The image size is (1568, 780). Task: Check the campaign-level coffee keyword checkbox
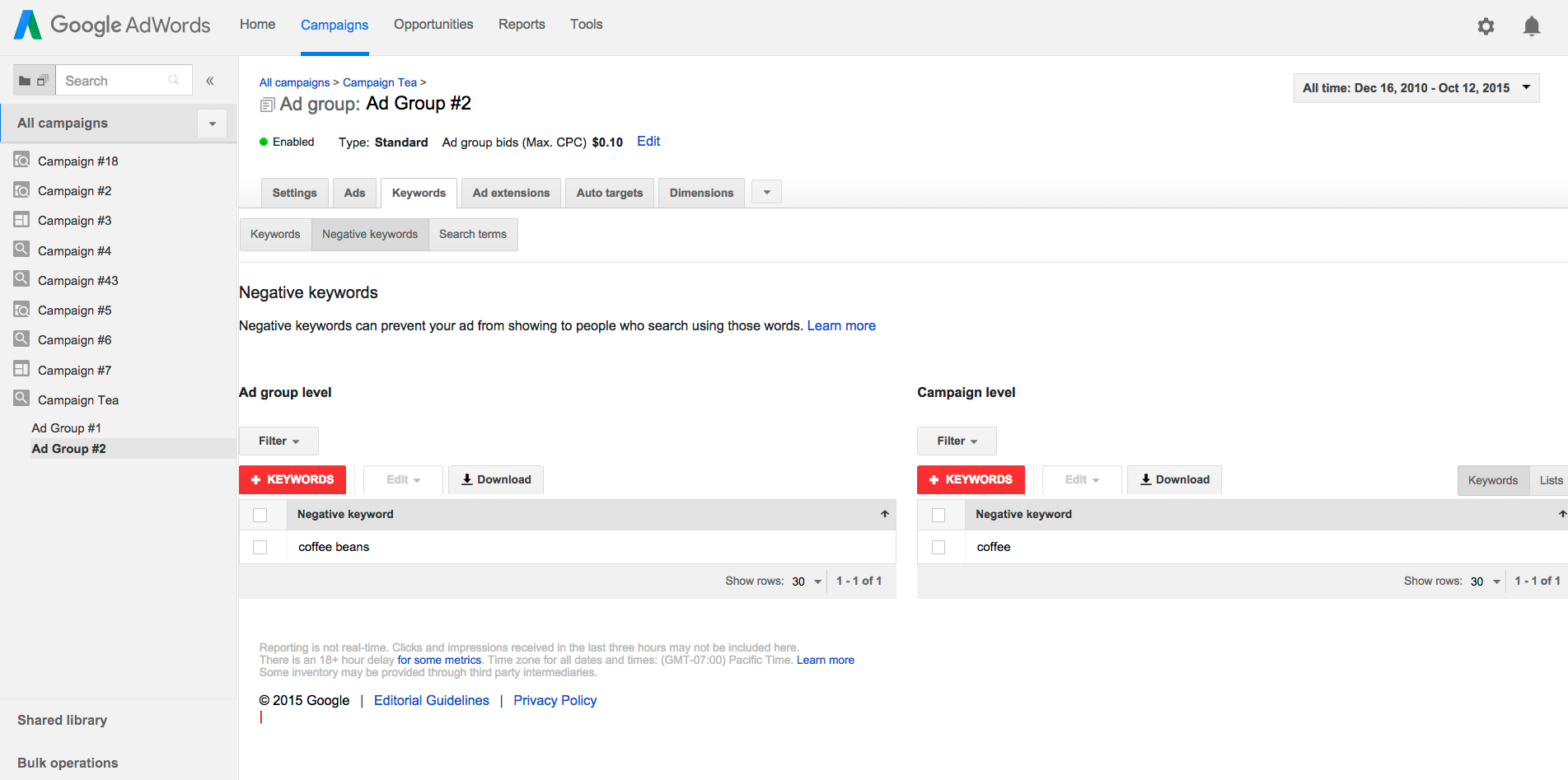938,547
